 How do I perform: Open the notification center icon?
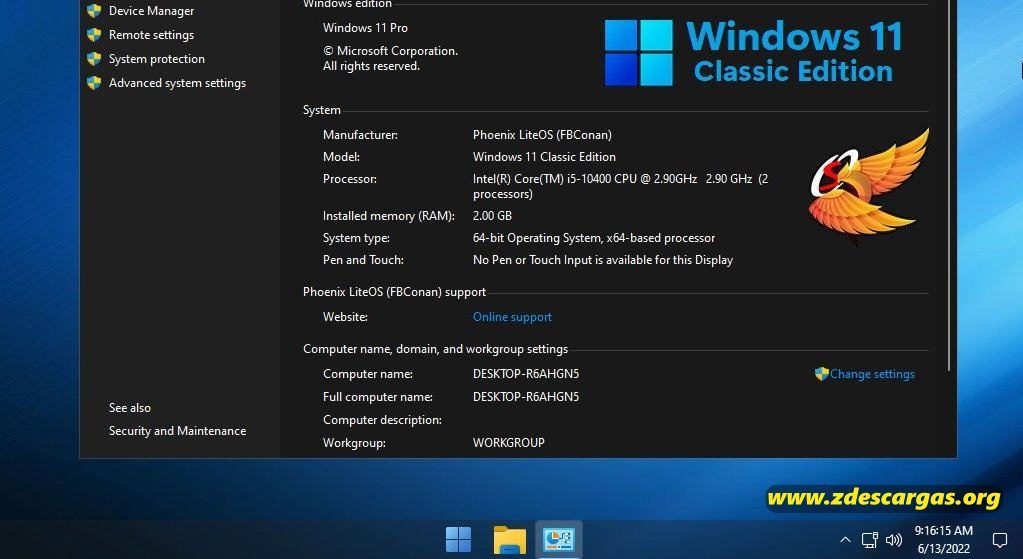point(1000,539)
